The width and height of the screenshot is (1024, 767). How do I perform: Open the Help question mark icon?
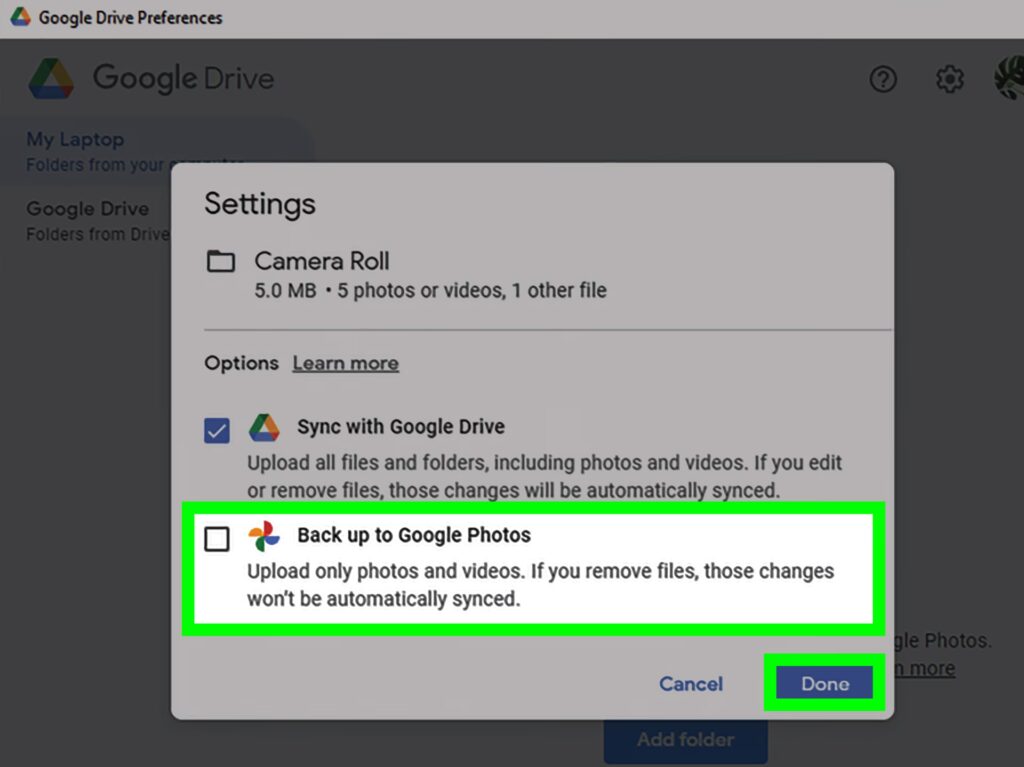tap(883, 79)
